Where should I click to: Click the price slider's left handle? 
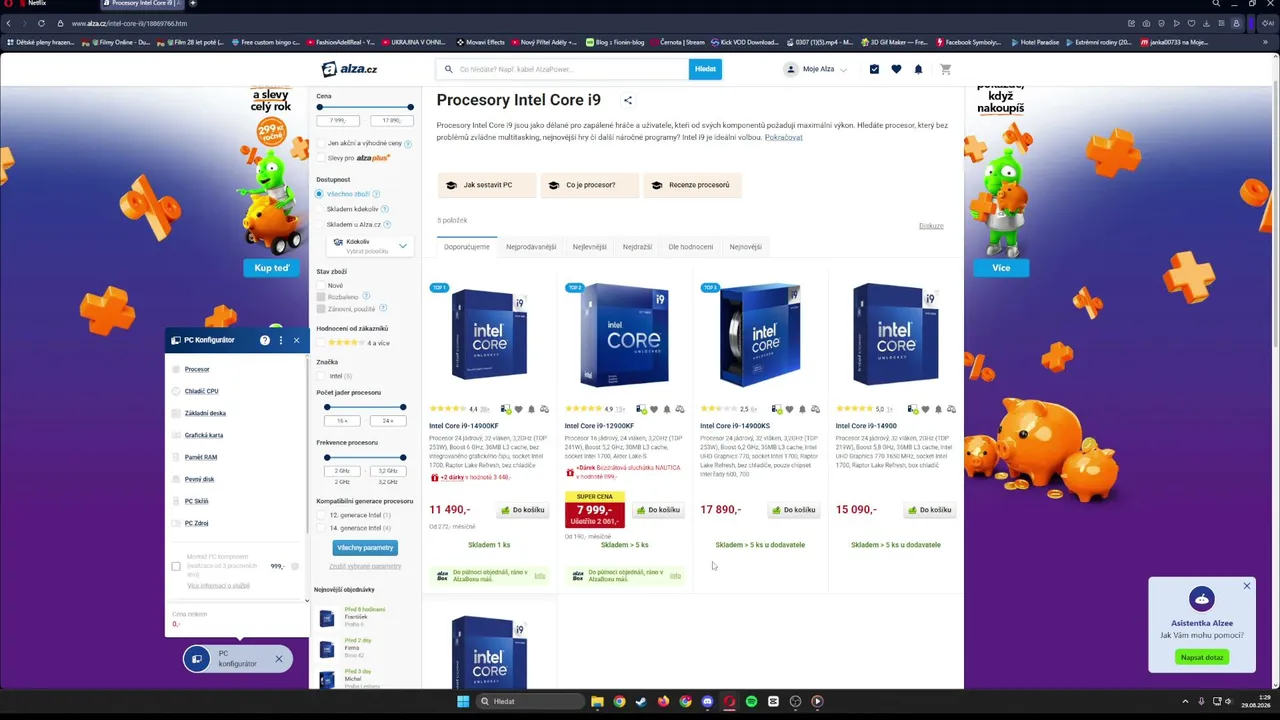320,107
